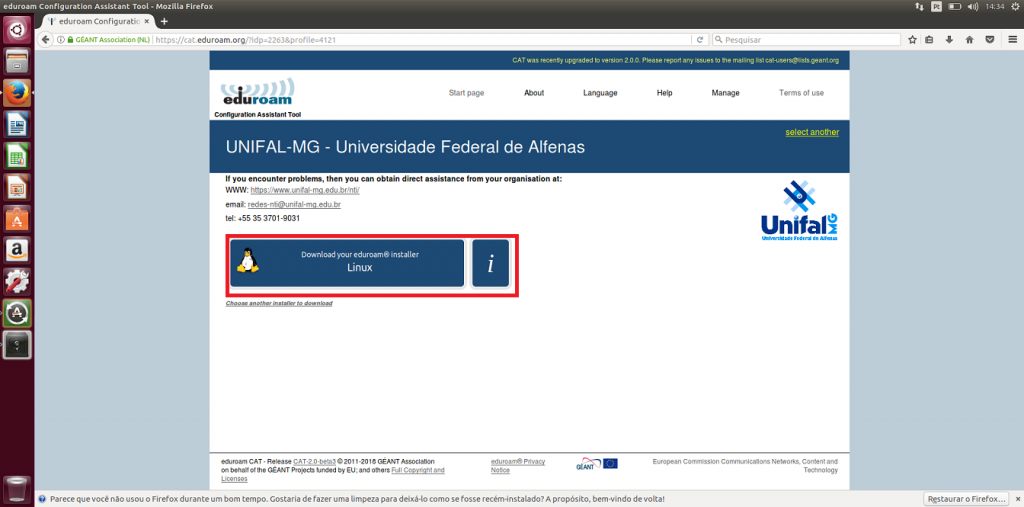1024x507 pixels.
Task: Open the Manage menu item
Action: [x=726, y=93]
